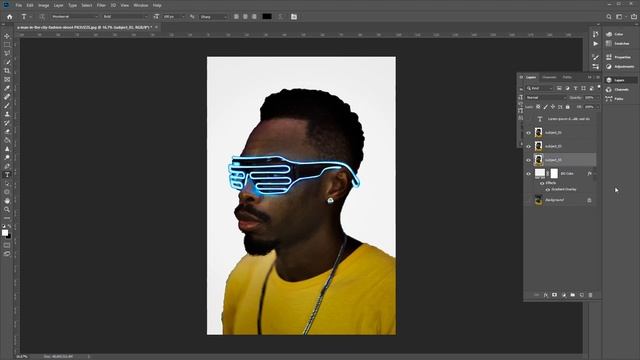Screen dimensions: 640x360
Task: Switch to the Channels tab in Layers panel
Action: (549, 77)
